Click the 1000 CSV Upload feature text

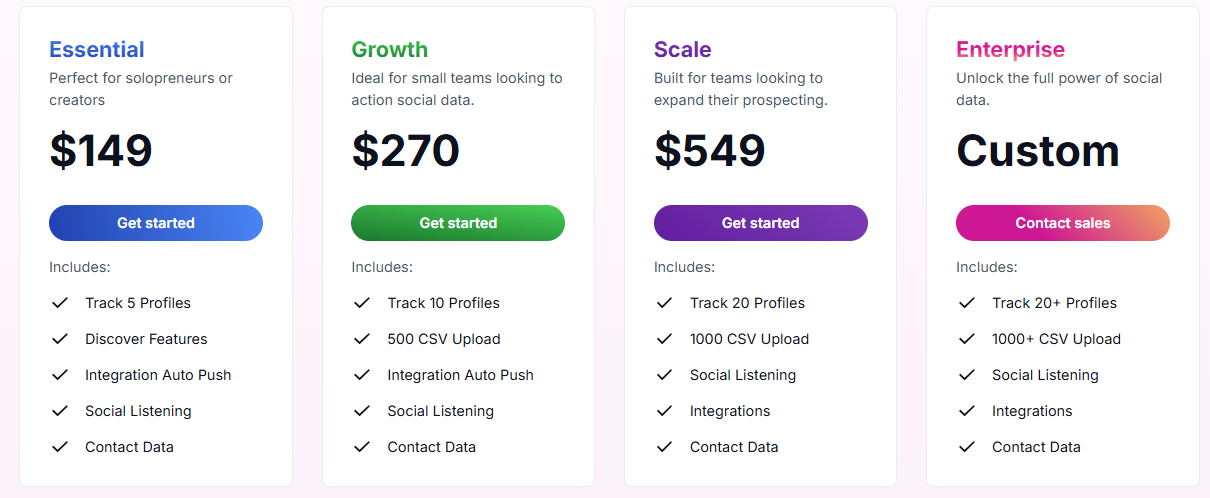[749, 339]
